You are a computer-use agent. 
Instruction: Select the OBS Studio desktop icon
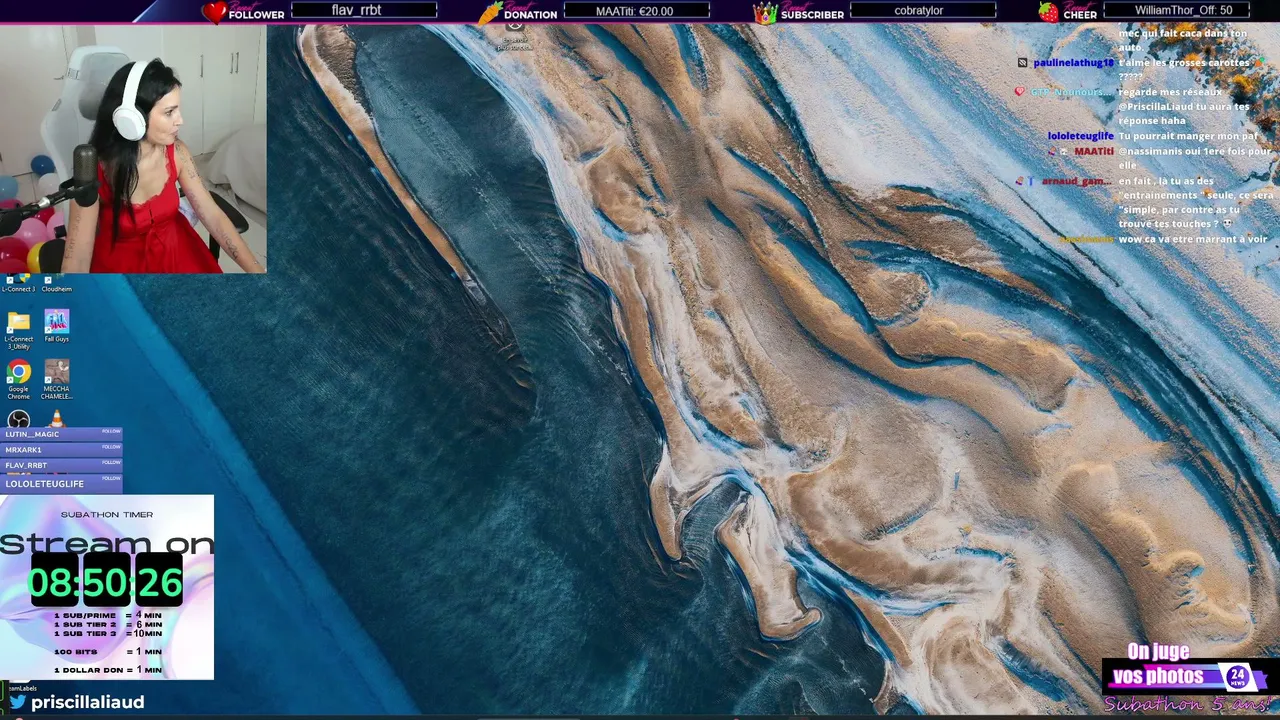[18, 419]
